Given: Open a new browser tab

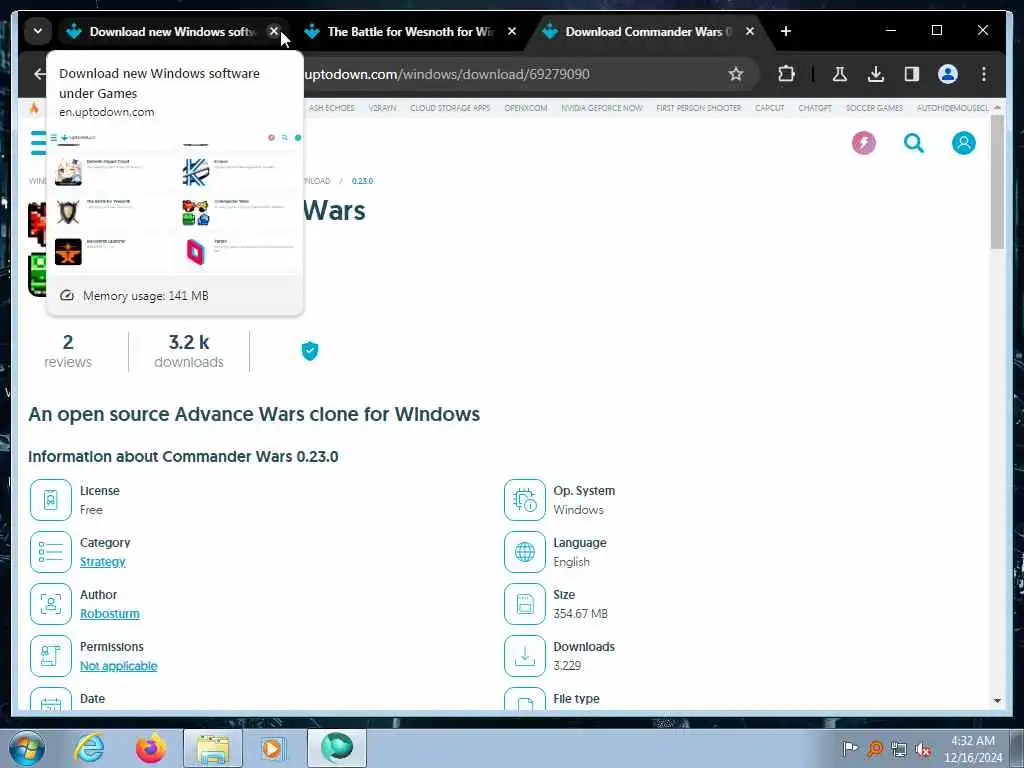Looking at the screenshot, I should (786, 31).
